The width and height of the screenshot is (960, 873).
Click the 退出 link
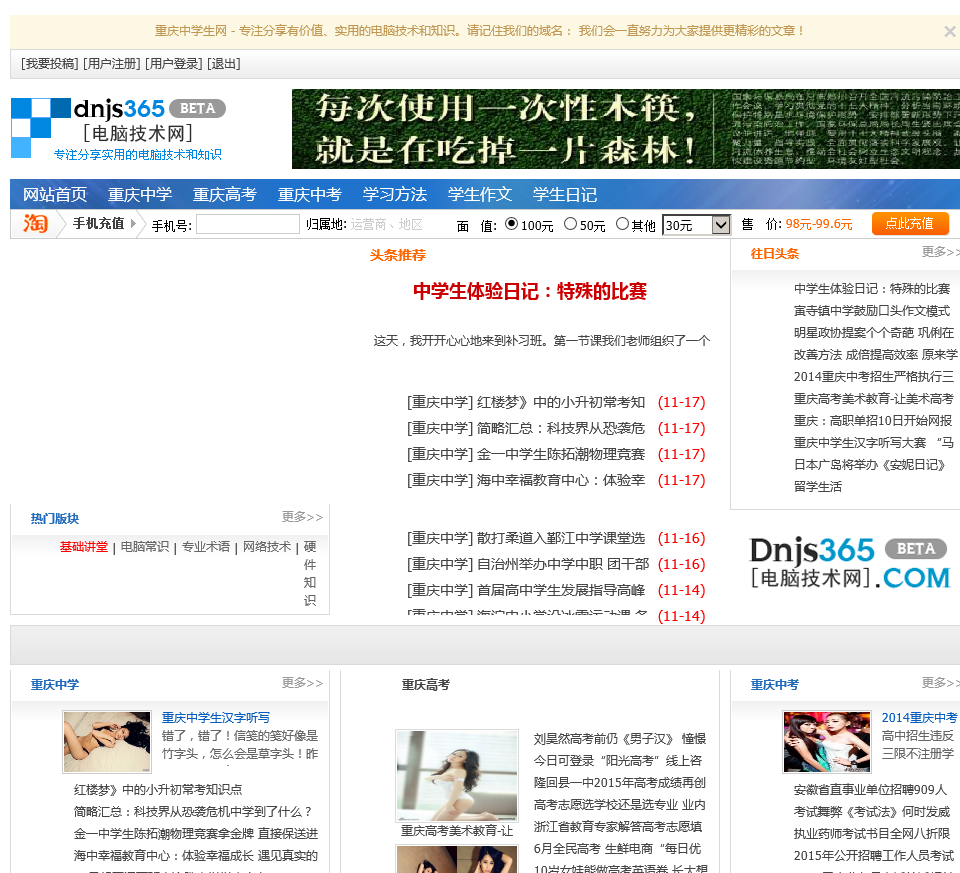pyautogui.click(x=223, y=64)
